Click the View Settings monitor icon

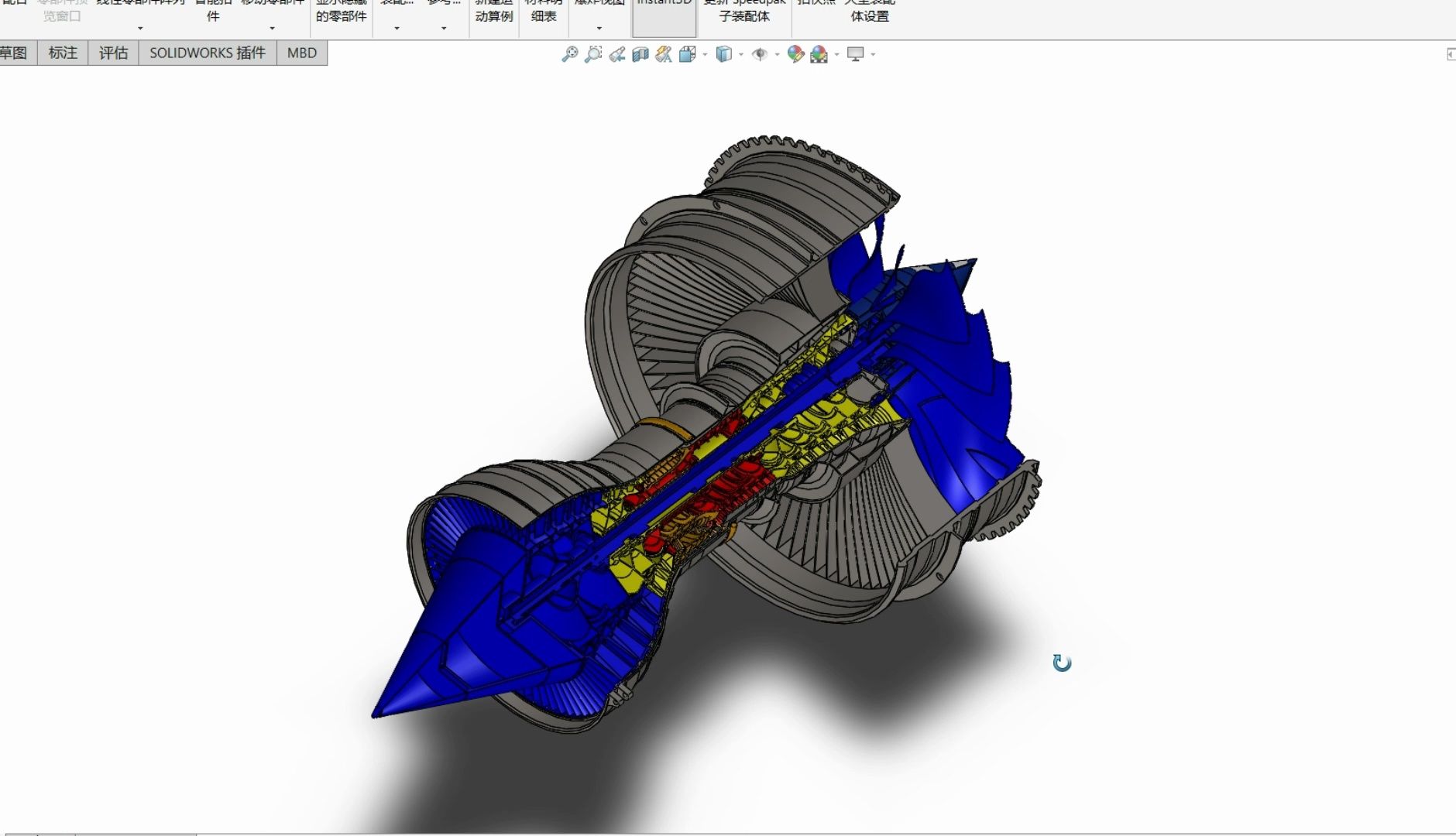(x=855, y=54)
